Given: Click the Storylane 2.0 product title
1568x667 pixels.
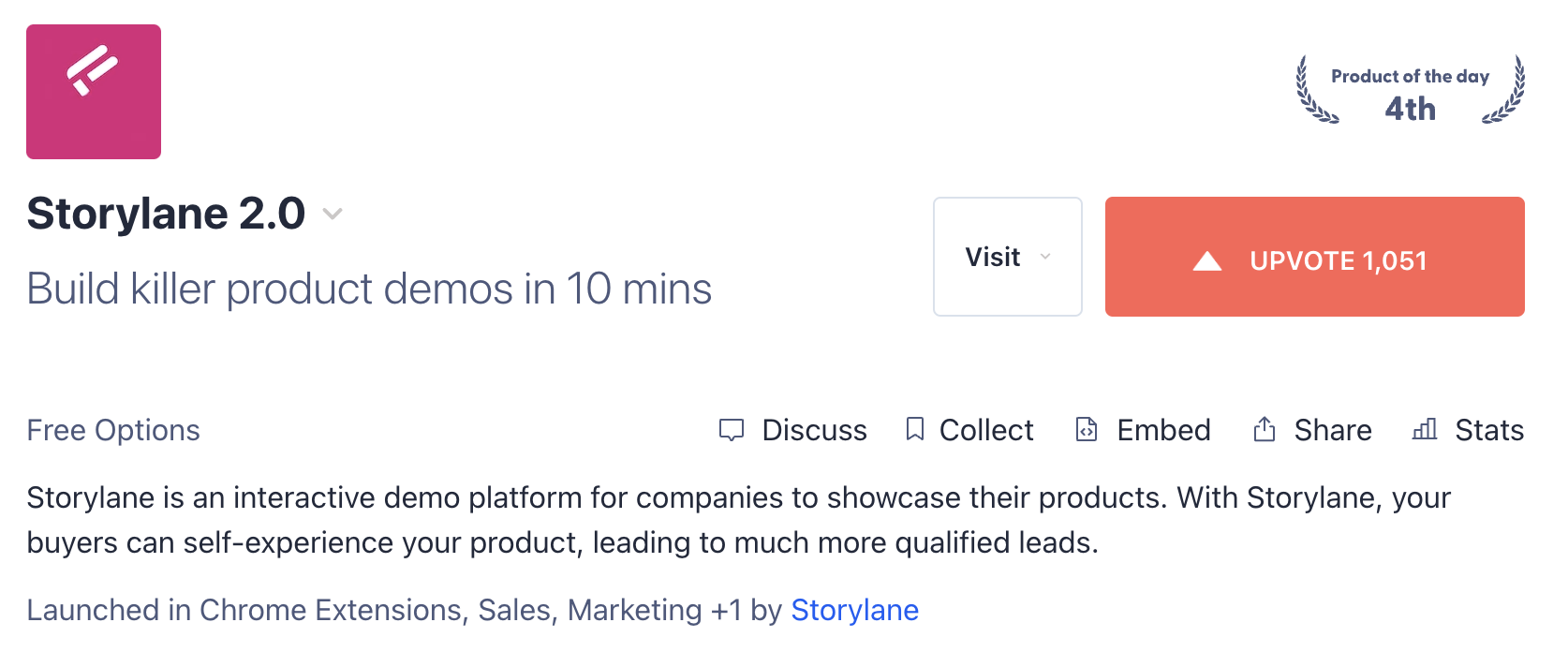Looking at the screenshot, I should tap(166, 214).
